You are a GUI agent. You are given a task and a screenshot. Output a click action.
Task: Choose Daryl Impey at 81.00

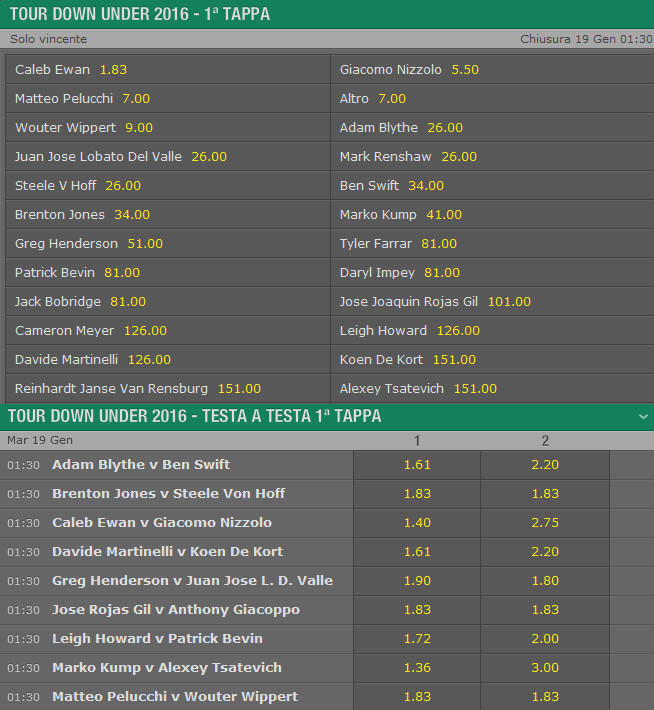(x=492, y=272)
